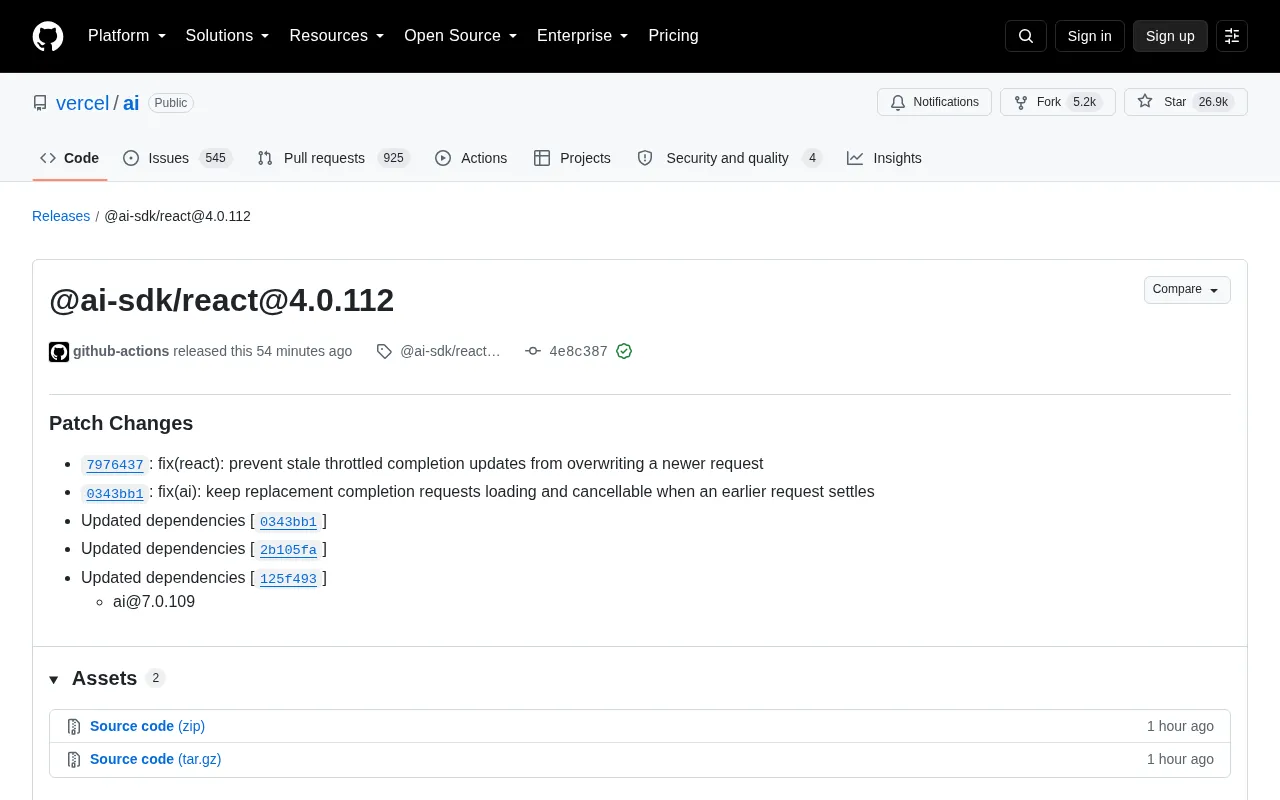Viewport: 1280px width, 800px height.
Task: Open commit 2b105fa dependency link
Action: tap(288, 549)
